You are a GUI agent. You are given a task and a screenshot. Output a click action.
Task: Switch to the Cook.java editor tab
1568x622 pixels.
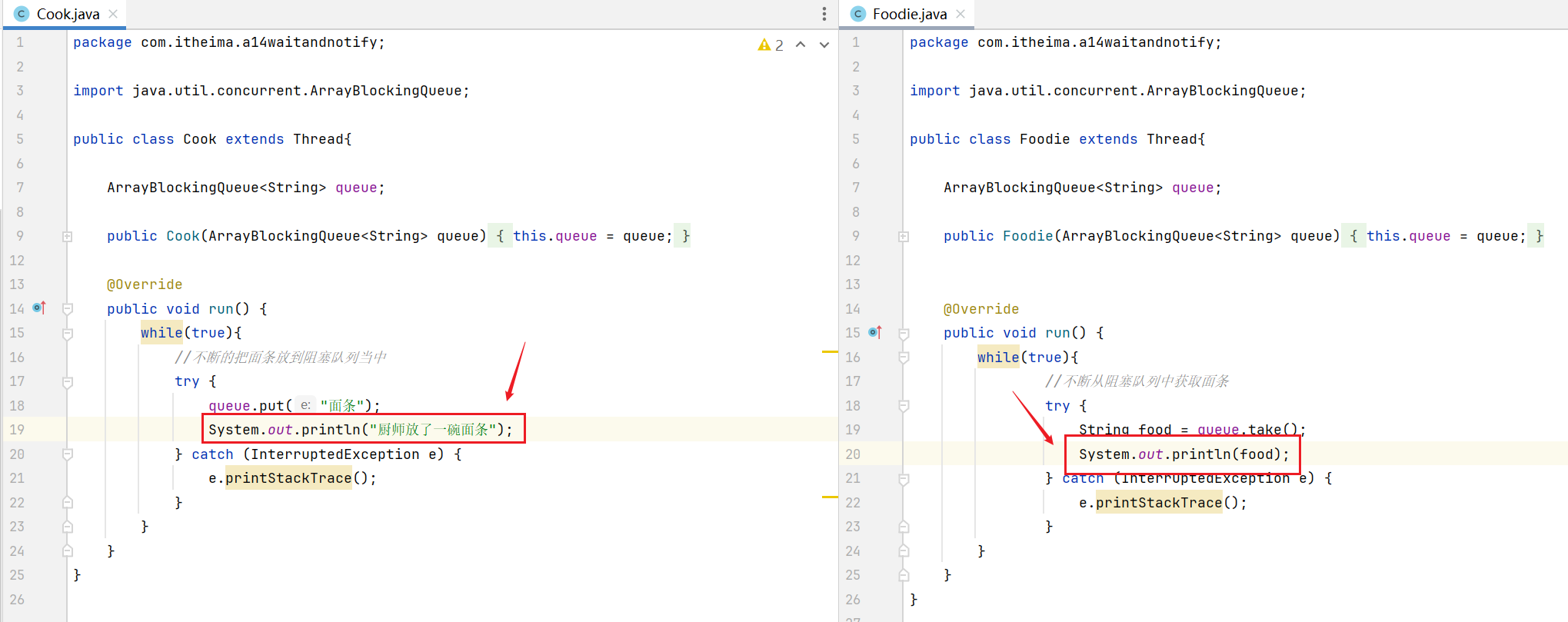[68, 14]
